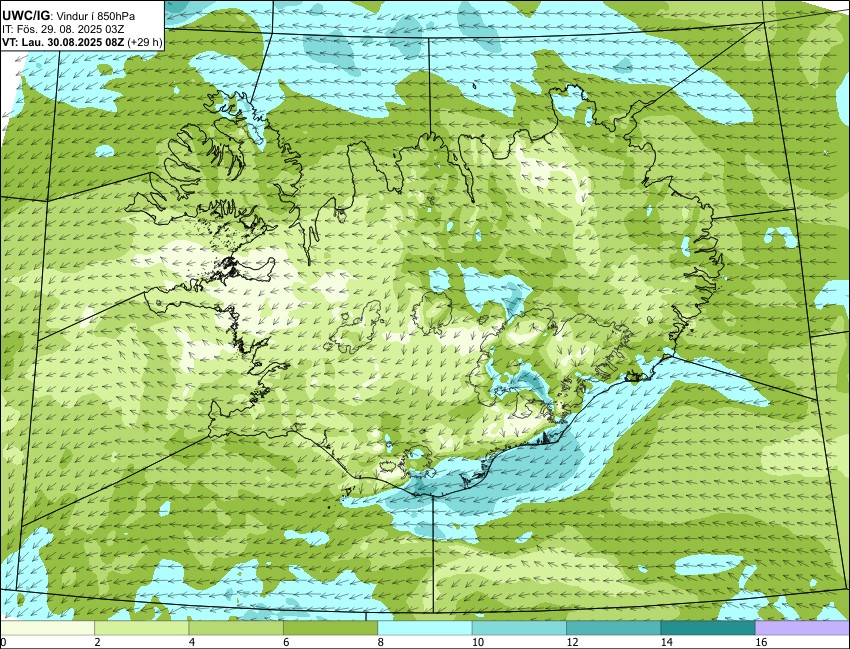Click the legend value label '12'

pos(572,642)
